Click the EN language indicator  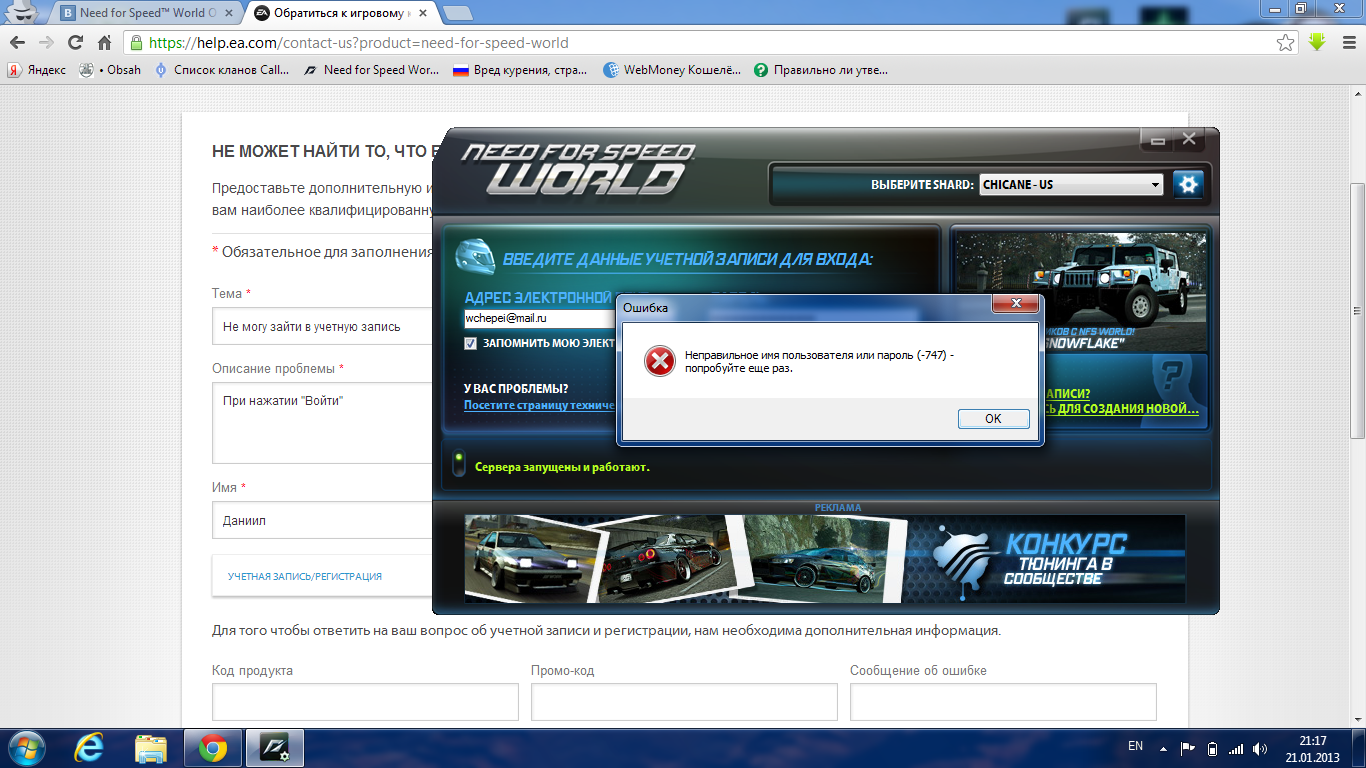[1135, 746]
